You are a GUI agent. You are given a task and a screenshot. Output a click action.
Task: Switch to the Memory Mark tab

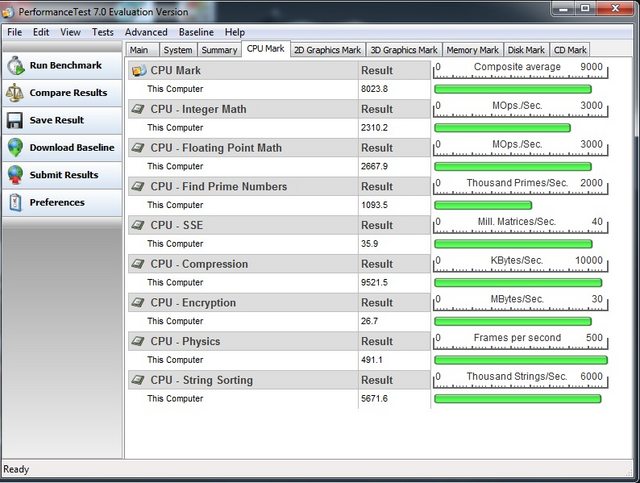[472, 50]
